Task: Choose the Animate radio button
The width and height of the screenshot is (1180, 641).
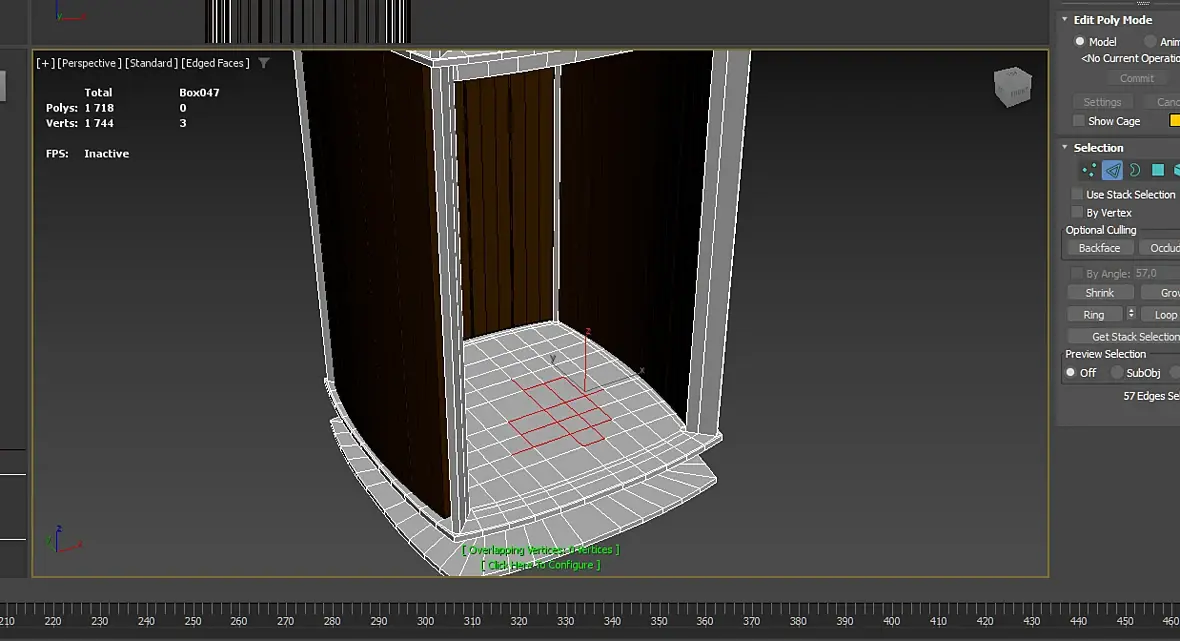Action: (1150, 41)
